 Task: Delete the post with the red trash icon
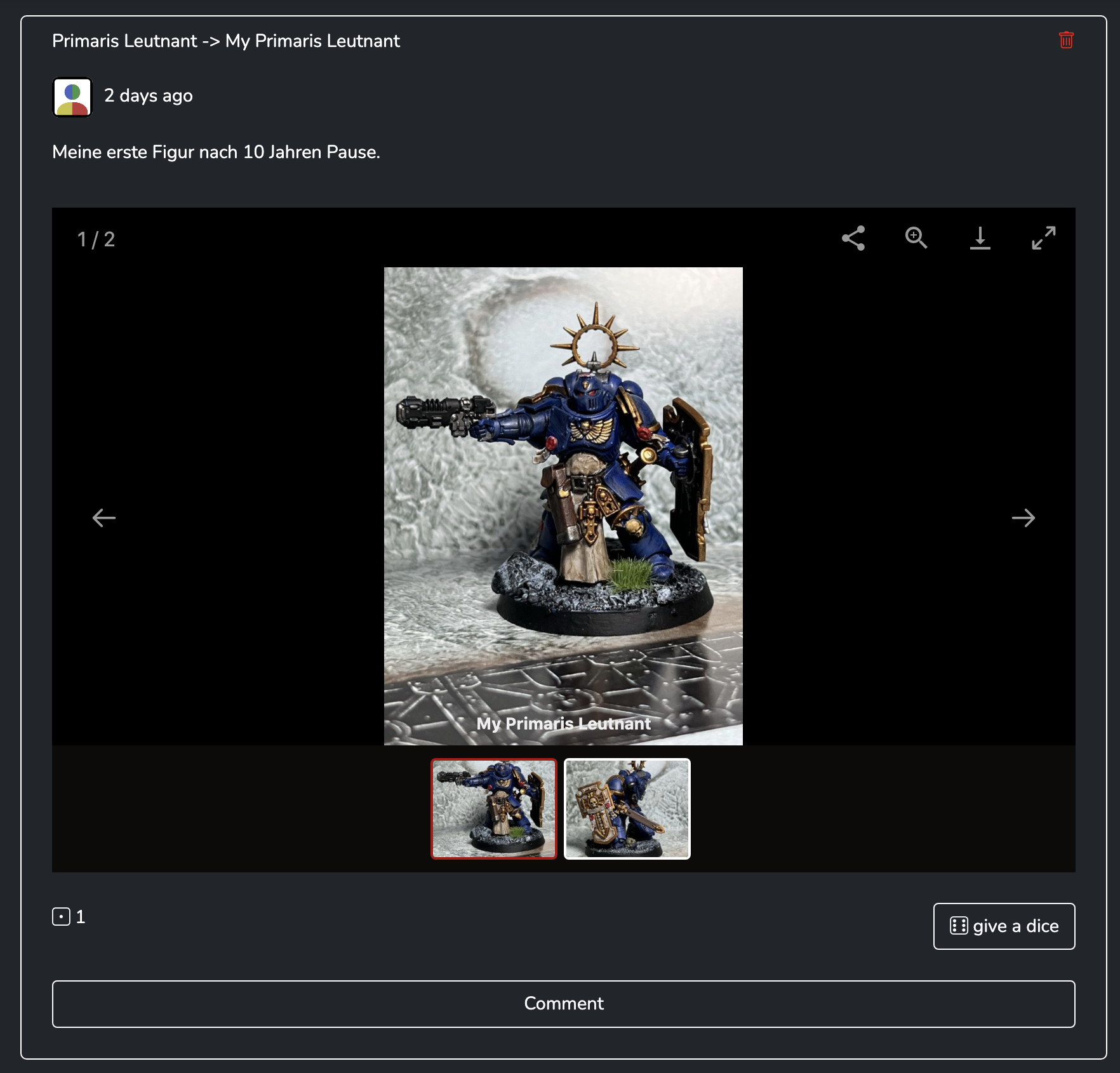tap(1066, 40)
